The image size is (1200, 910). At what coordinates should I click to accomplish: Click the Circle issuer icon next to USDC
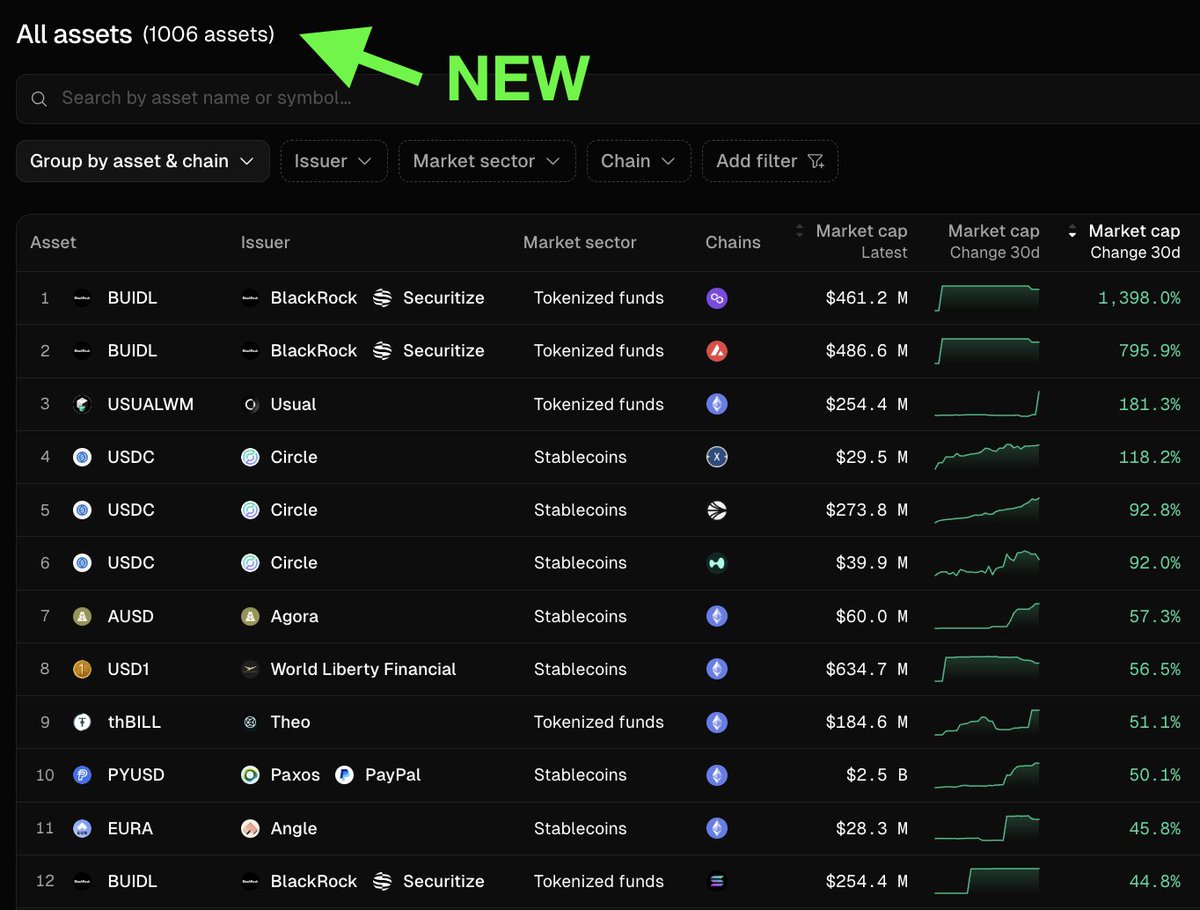click(249, 457)
